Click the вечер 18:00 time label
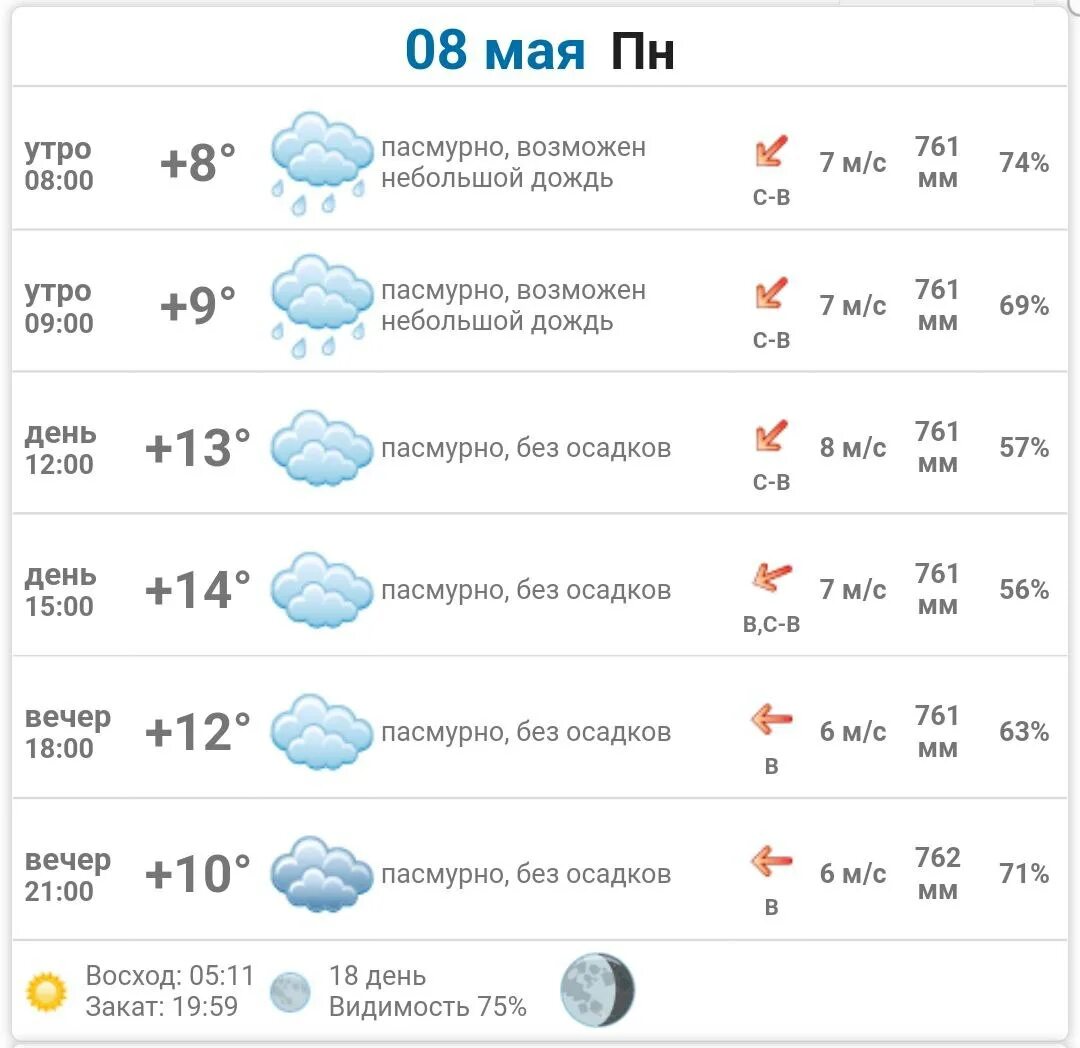This screenshot has height=1048, width=1080. [68, 732]
